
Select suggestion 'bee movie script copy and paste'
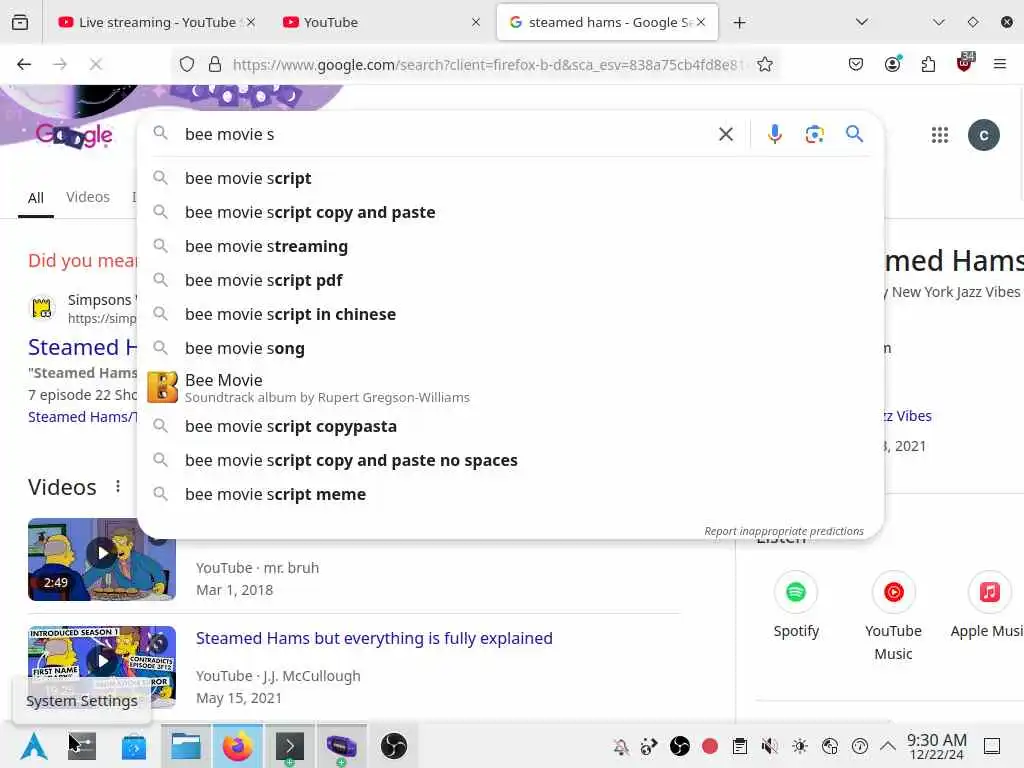pos(510,212)
